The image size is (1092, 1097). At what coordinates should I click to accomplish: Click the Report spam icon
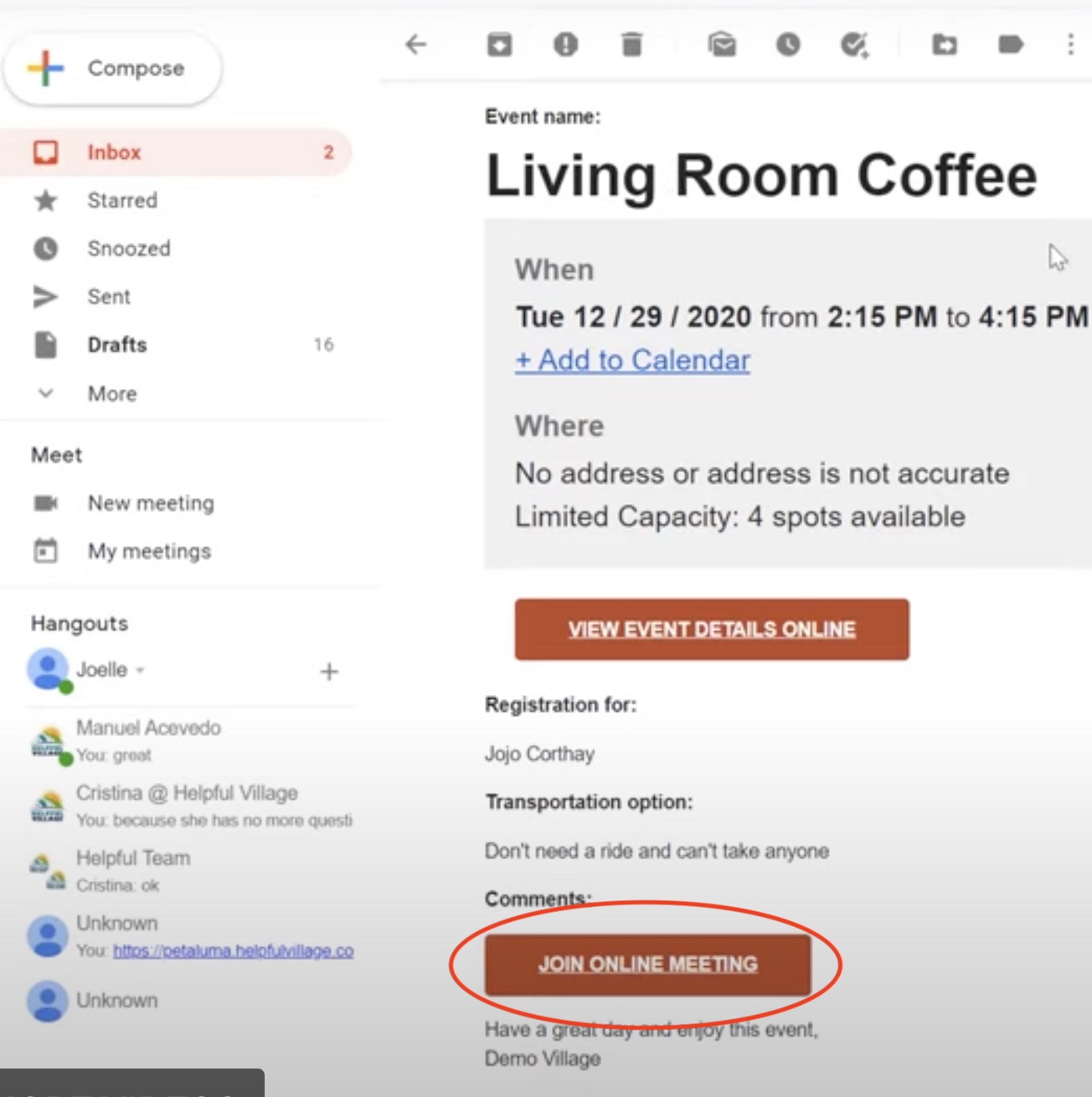(566, 45)
